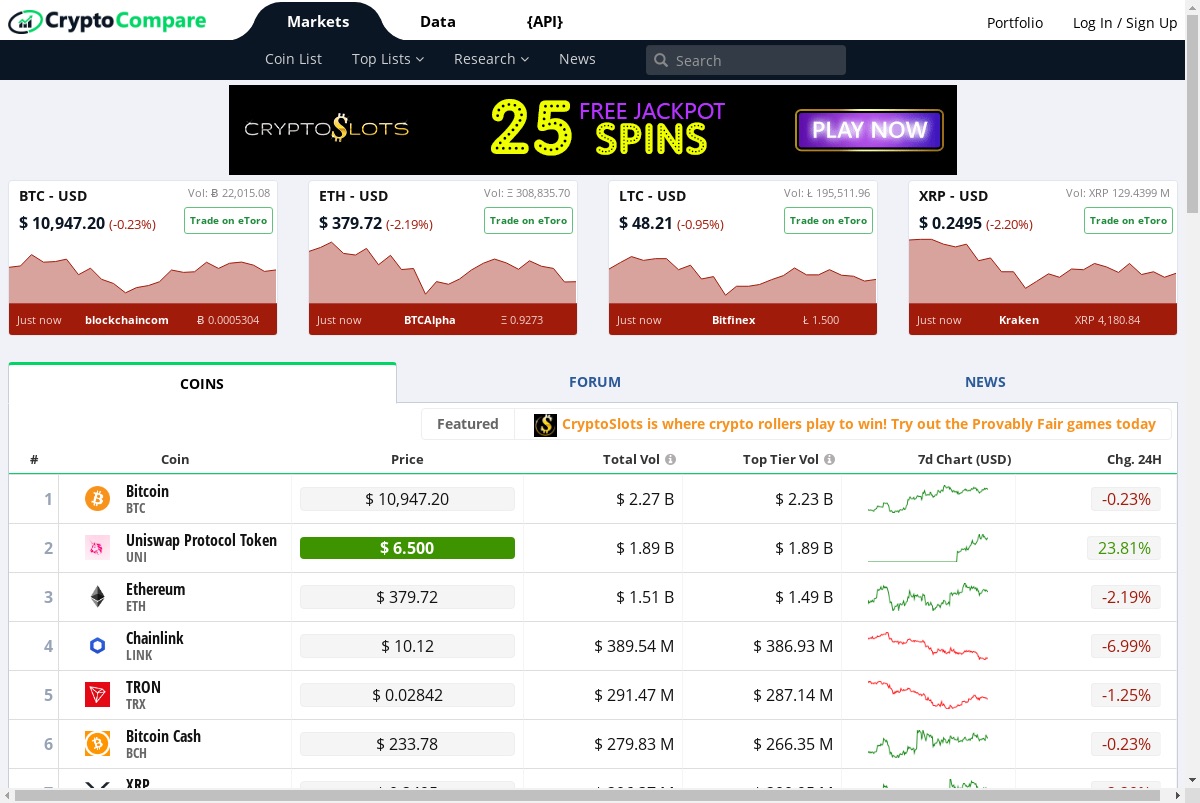Viewport: 1200px width, 803px height.
Task: Click Ethereum Total Vol $ 1.51 B
Action: tap(645, 597)
